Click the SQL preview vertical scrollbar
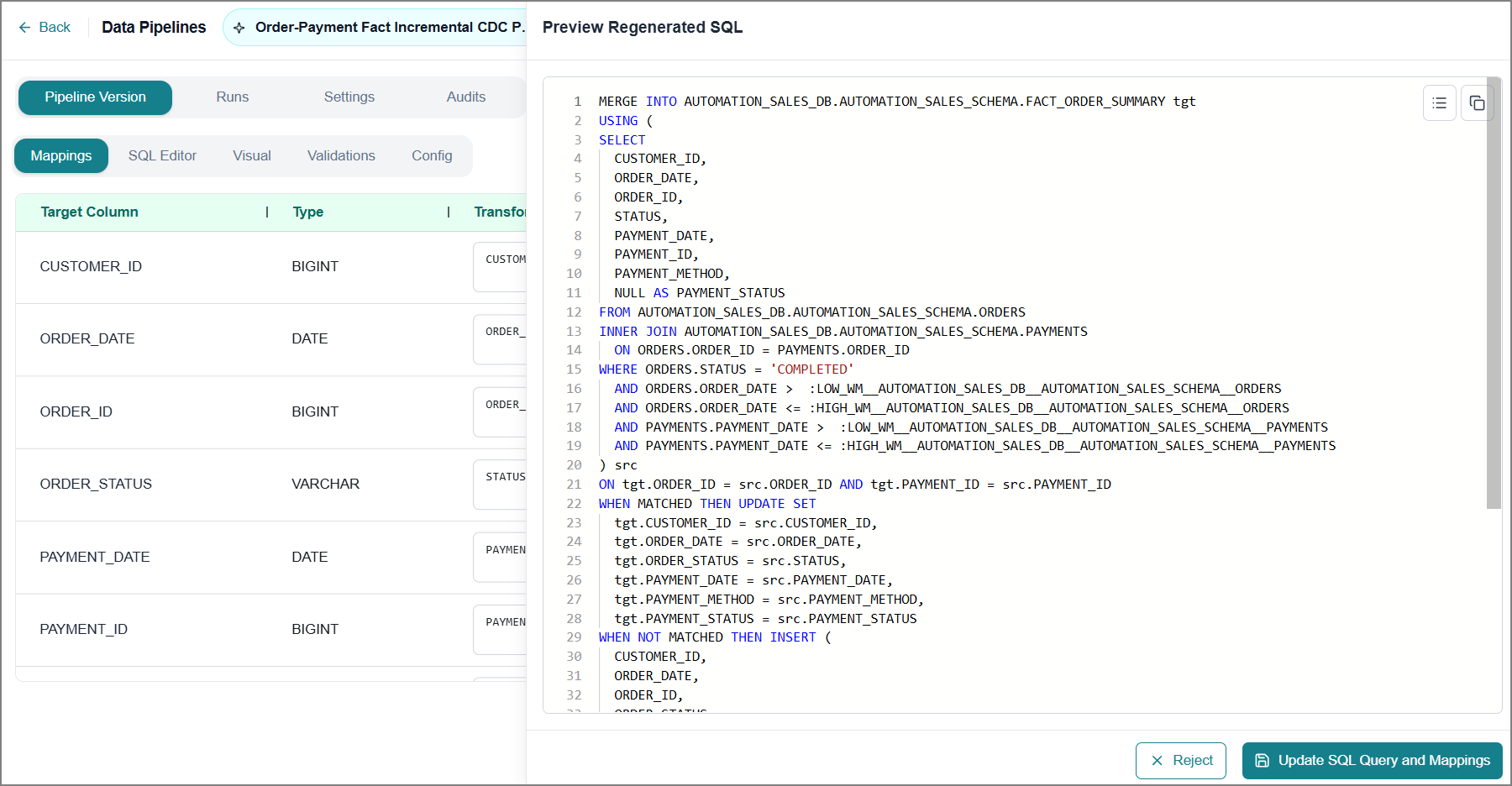Image resolution: width=1512 pixels, height=786 pixels. coord(1493,294)
